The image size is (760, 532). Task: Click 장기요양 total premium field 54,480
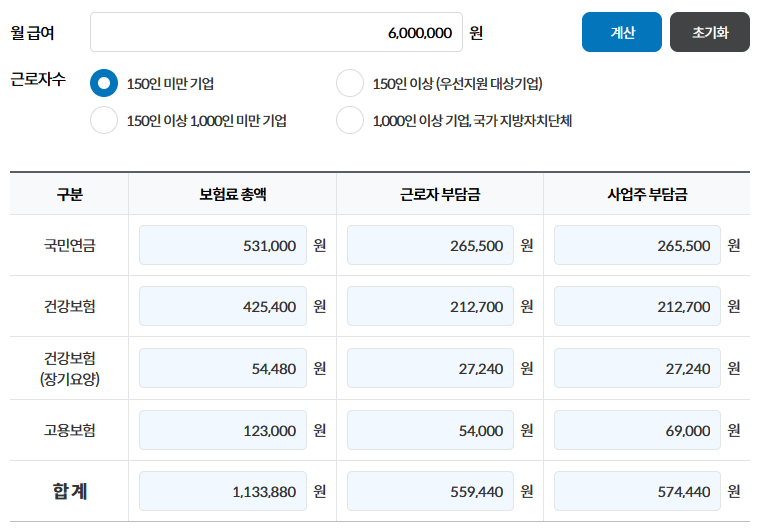(223, 368)
